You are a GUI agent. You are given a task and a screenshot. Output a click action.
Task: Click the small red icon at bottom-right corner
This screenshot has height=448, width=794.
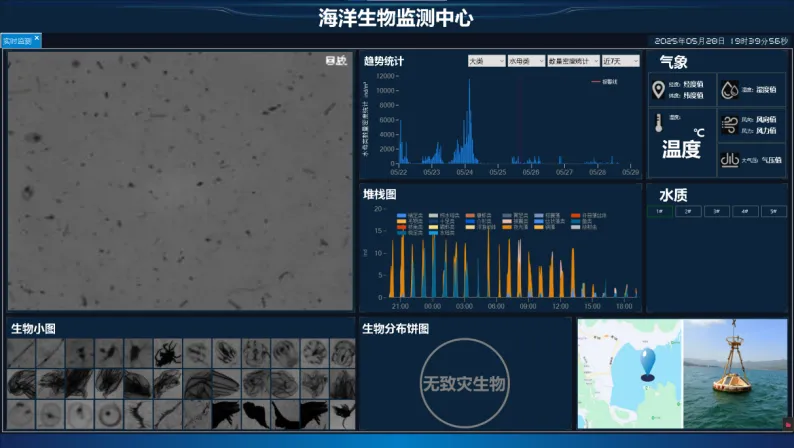click(788, 424)
